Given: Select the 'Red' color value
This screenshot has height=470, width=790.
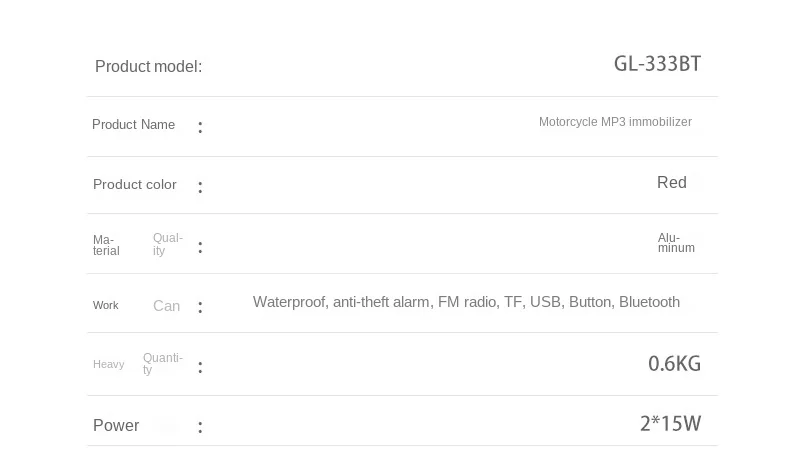Looking at the screenshot, I should pos(672,182).
